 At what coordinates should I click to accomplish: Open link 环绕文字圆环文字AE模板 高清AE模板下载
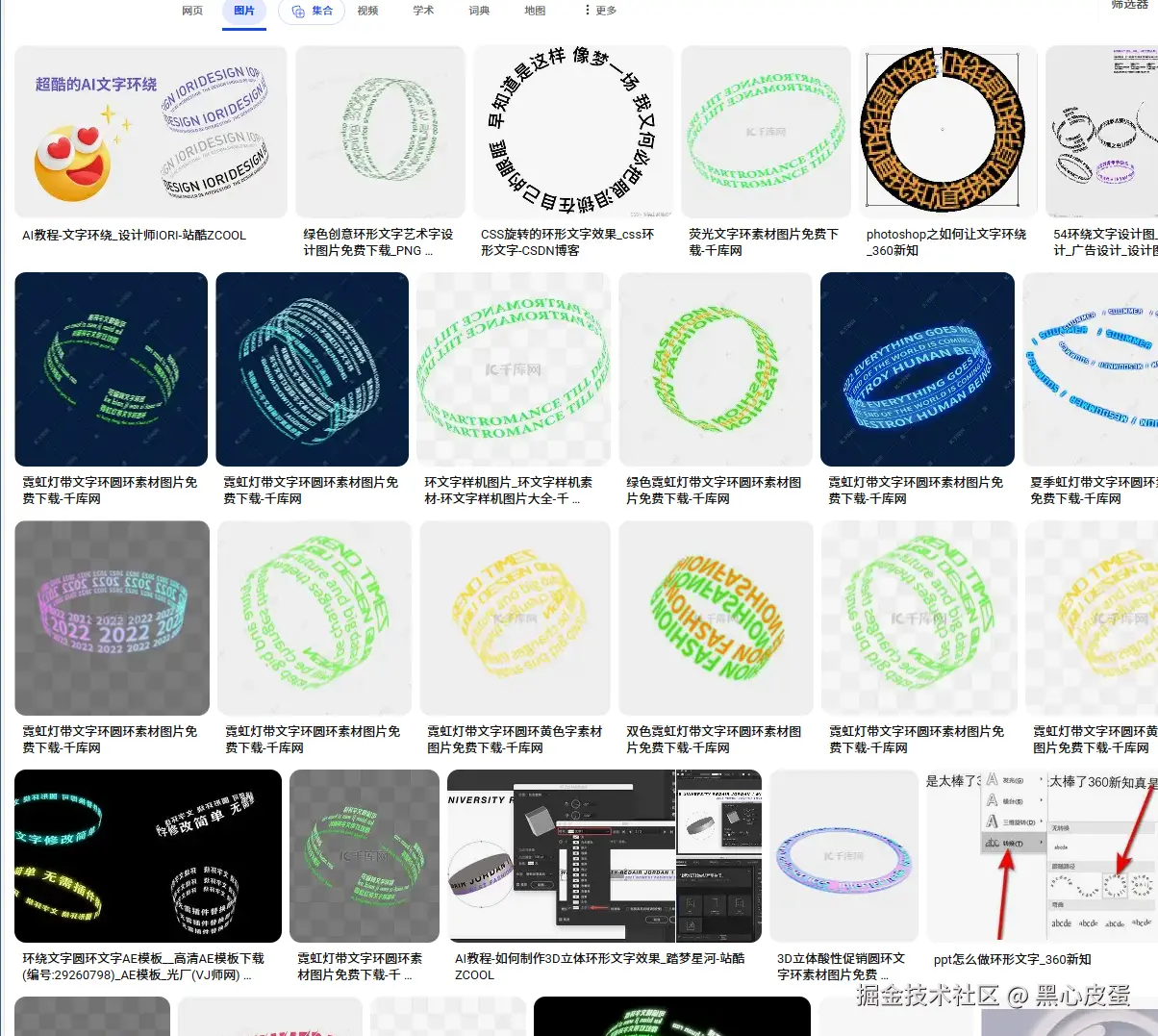(142, 967)
